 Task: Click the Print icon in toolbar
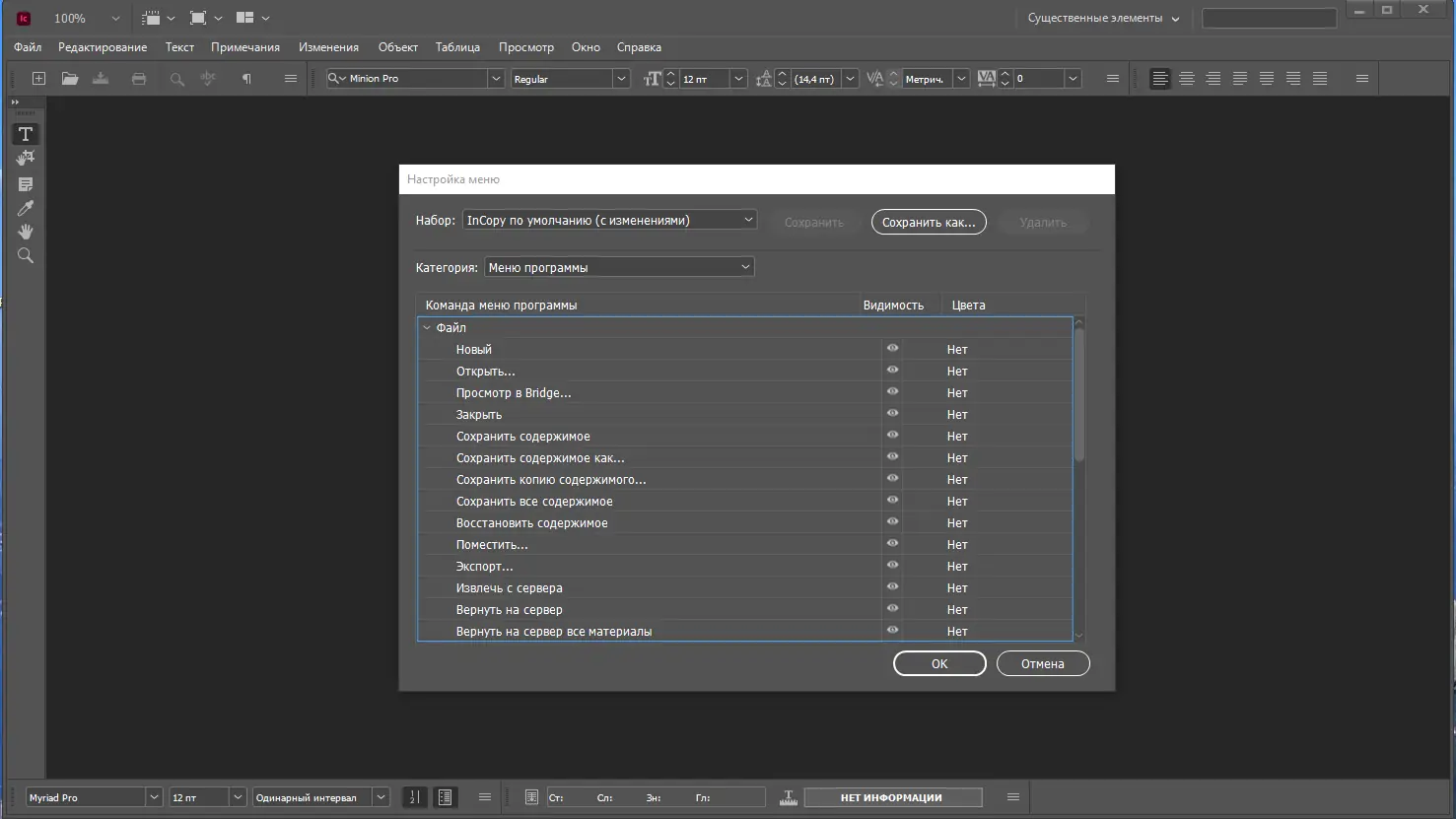pos(139,79)
